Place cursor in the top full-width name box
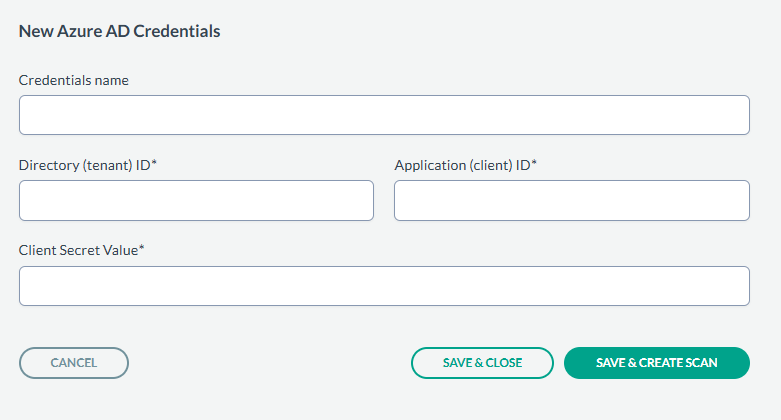This screenshot has height=420, width=781. 384,115
